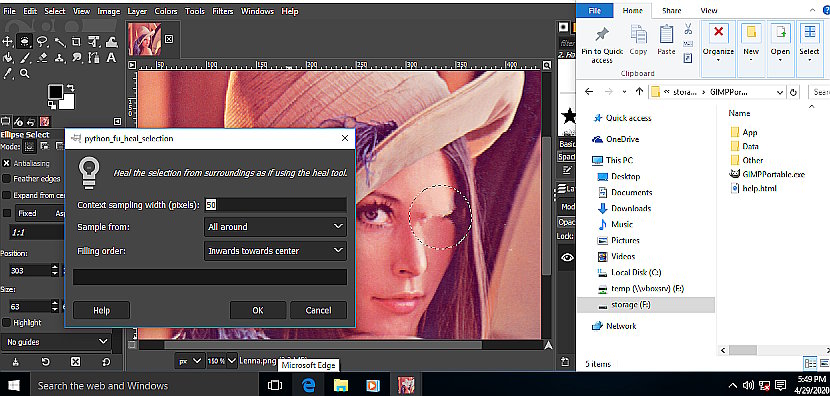Click the Lenna image tab thumbnail
Image resolution: width=830 pixels, height=396 pixels.
tap(145, 39)
